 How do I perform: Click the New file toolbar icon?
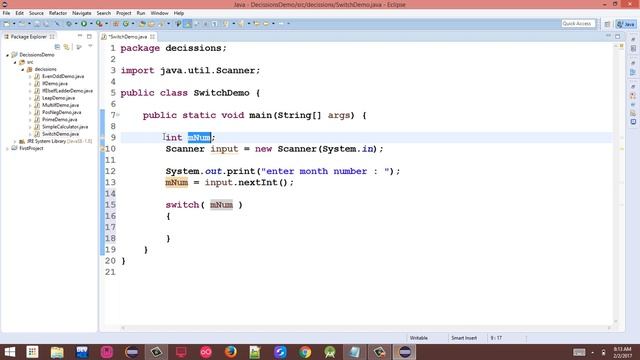[x=7, y=24]
